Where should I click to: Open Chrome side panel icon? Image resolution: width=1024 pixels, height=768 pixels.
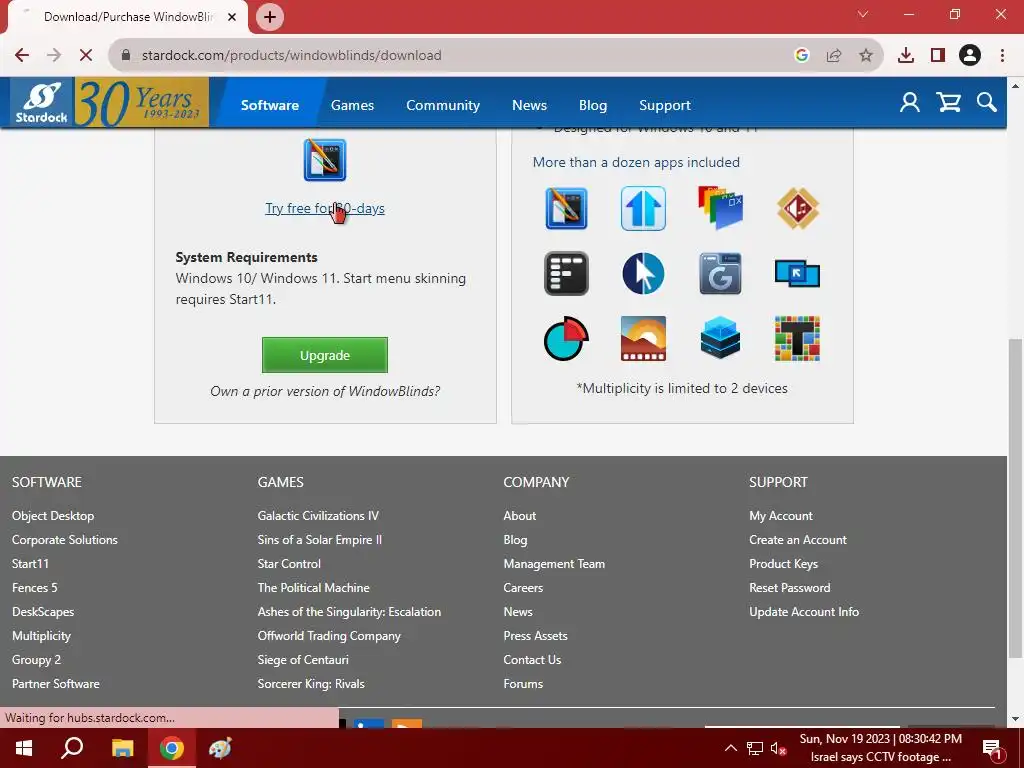click(x=938, y=56)
